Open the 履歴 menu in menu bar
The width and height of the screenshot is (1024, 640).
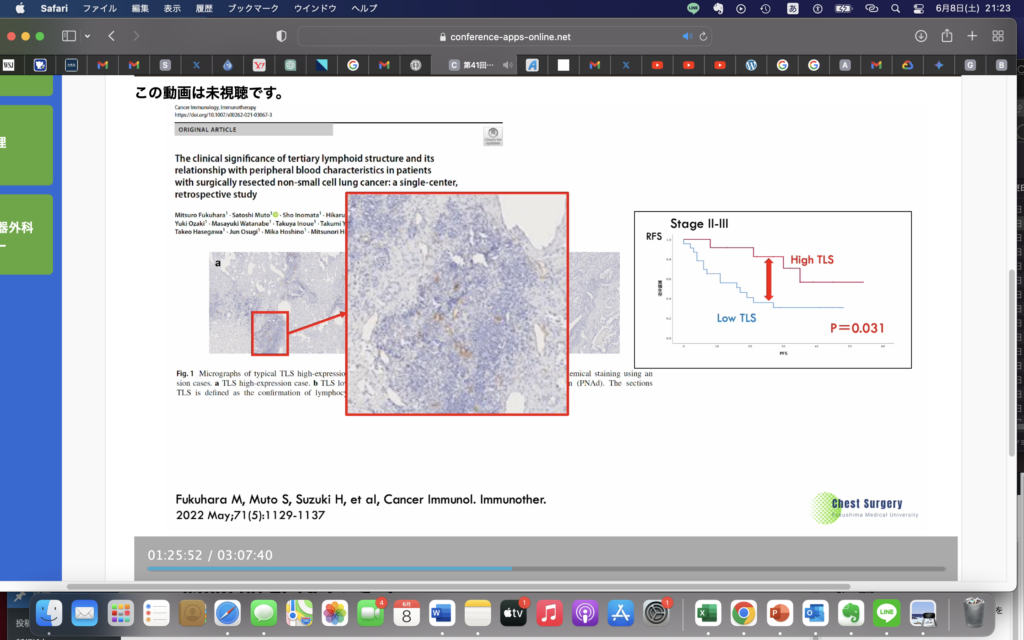[x=205, y=8]
